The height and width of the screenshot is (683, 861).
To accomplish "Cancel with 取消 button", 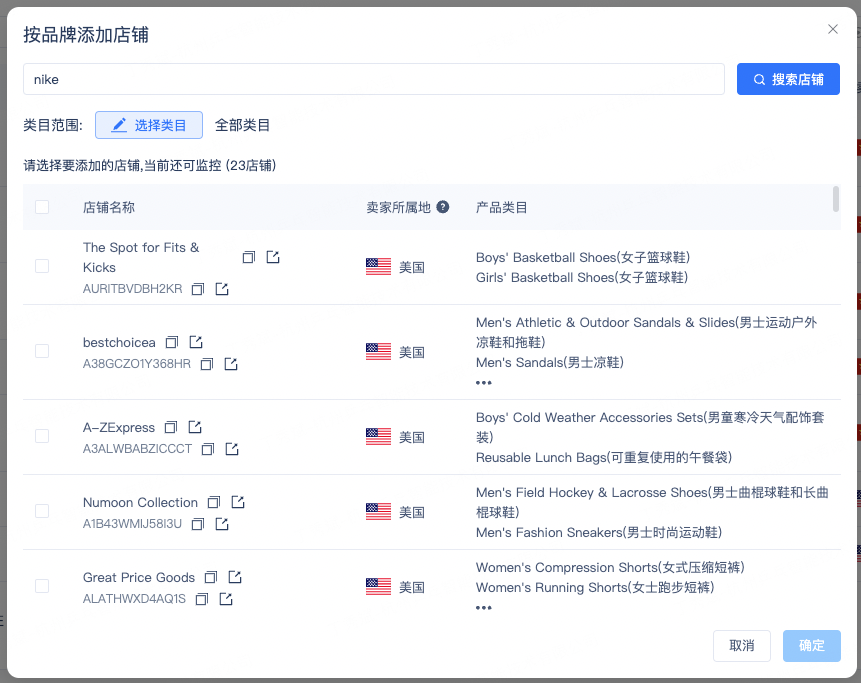I will [x=741, y=646].
